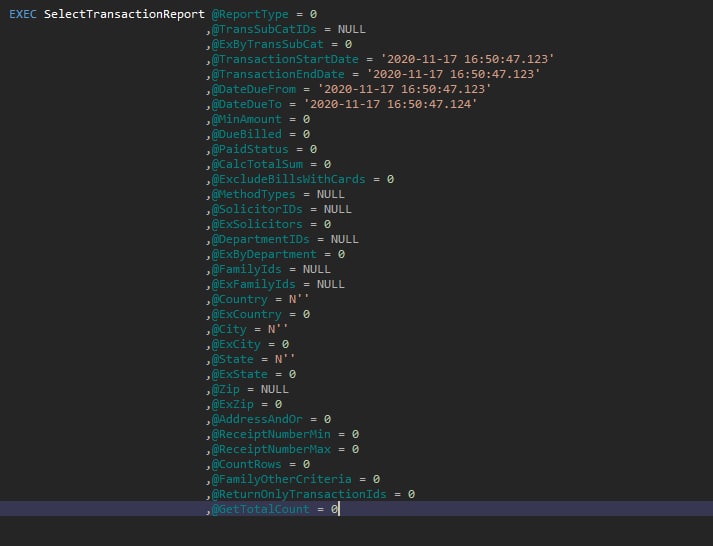This screenshot has width=713, height=546.
Task: Click the 0 value of @FamilyOtherCriteria
Action: pyautogui.click(x=376, y=479)
